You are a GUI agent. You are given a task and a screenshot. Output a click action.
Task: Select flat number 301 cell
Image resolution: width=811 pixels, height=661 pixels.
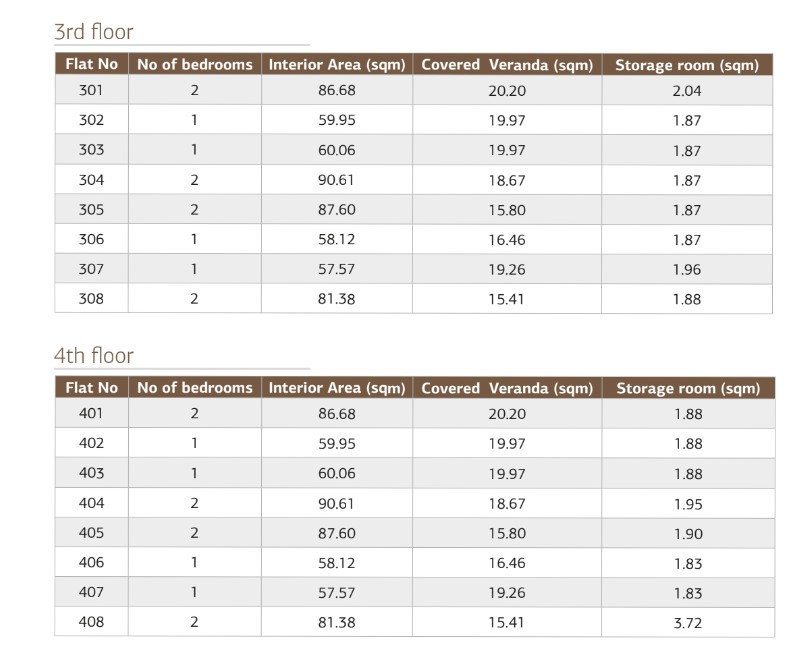click(91, 90)
